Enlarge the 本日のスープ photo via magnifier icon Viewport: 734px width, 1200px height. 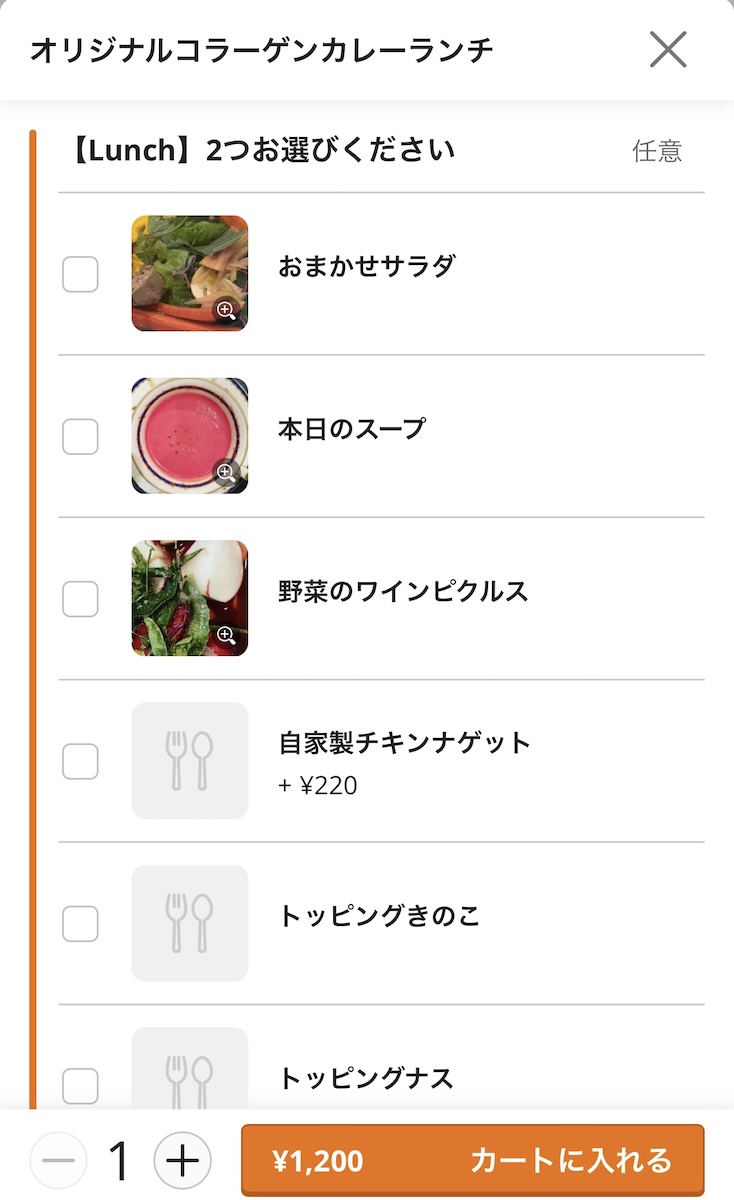tap(226, 473)
